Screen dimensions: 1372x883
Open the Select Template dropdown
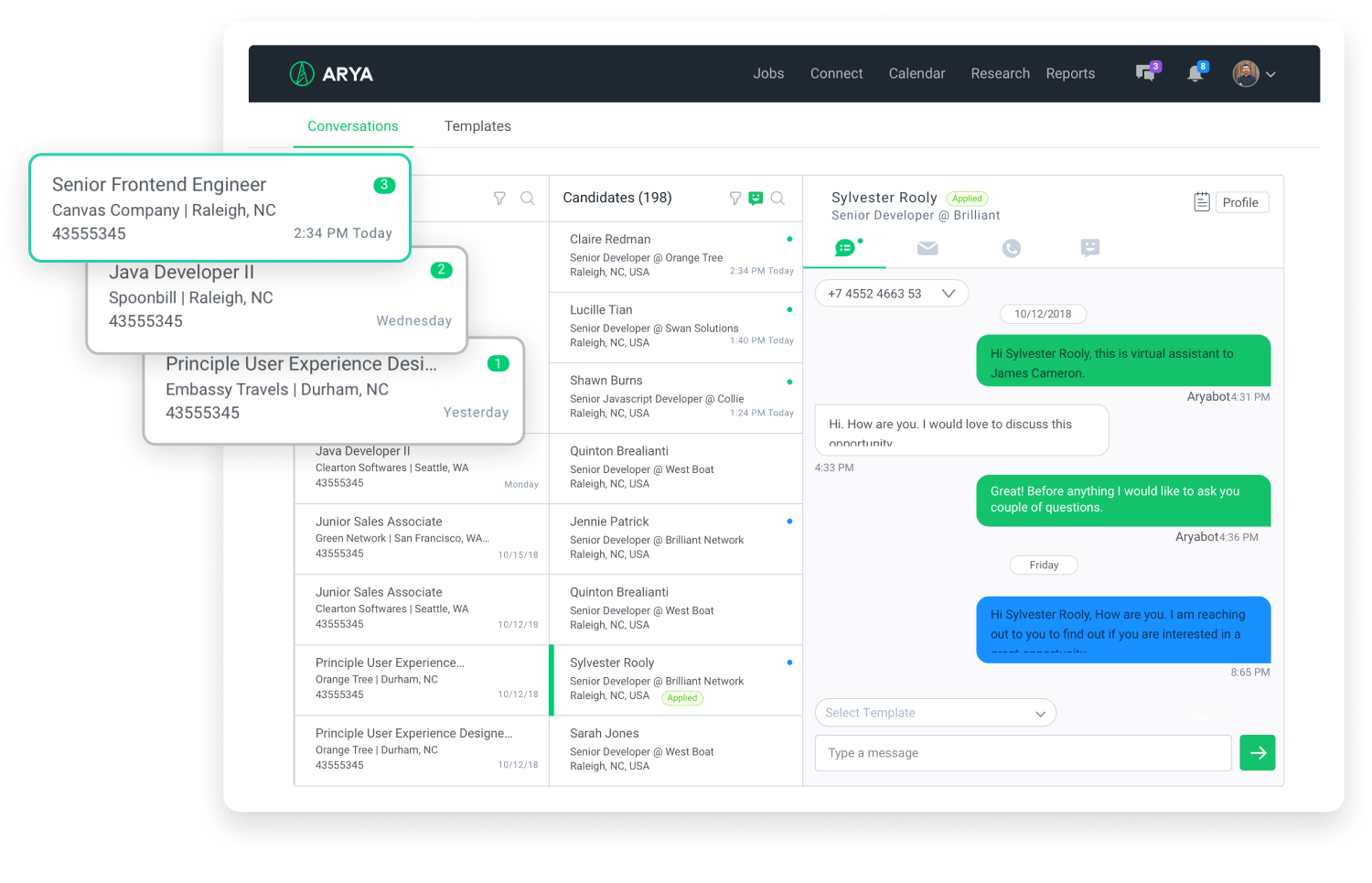pyautogui.click(x=935, y=712)
